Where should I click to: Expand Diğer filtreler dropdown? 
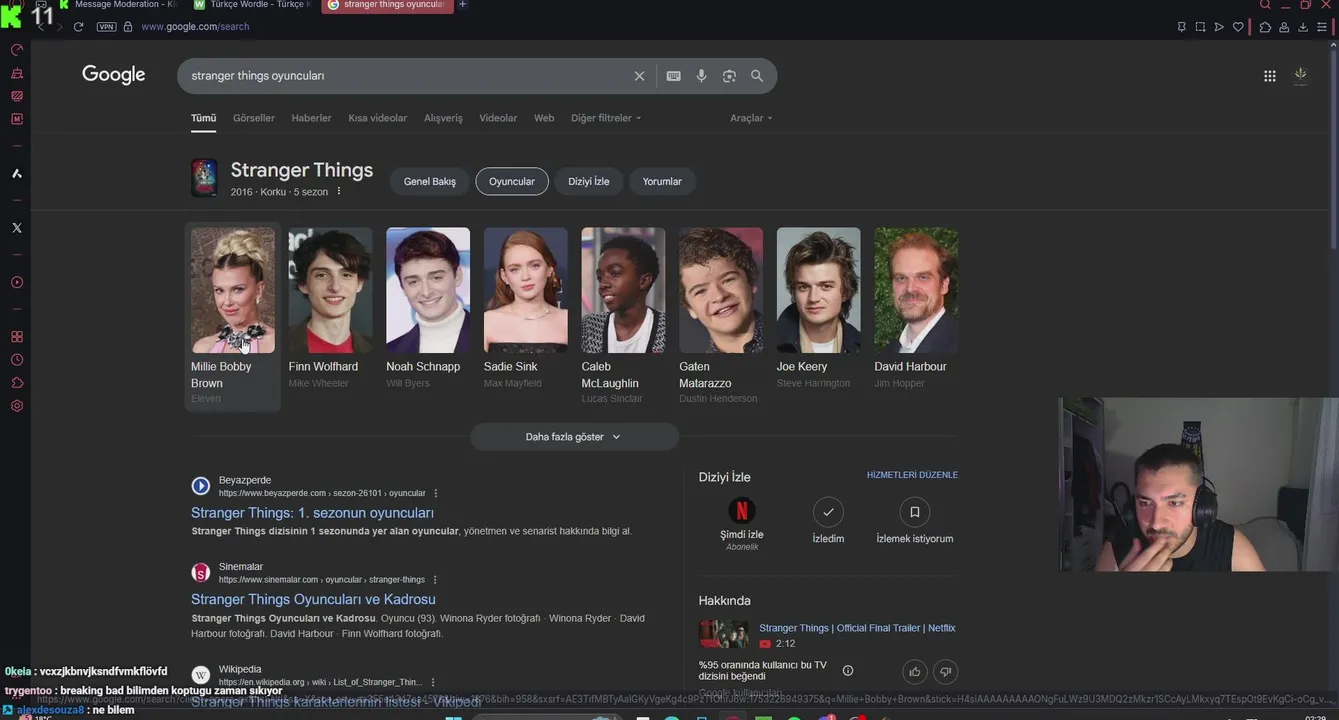606,118
